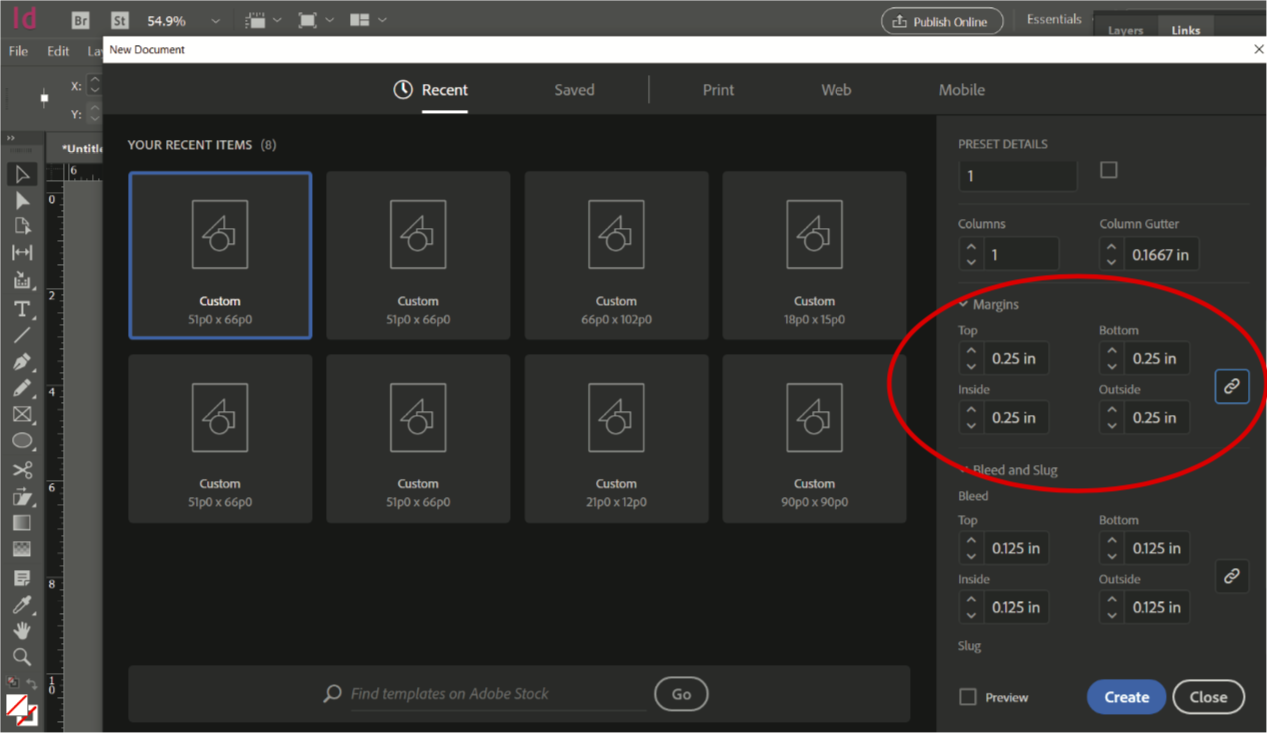The height and width of the screenshot is (733, 1267).
Task: Select the Type tool in toolbar
Action: click(x=21, y=309)
